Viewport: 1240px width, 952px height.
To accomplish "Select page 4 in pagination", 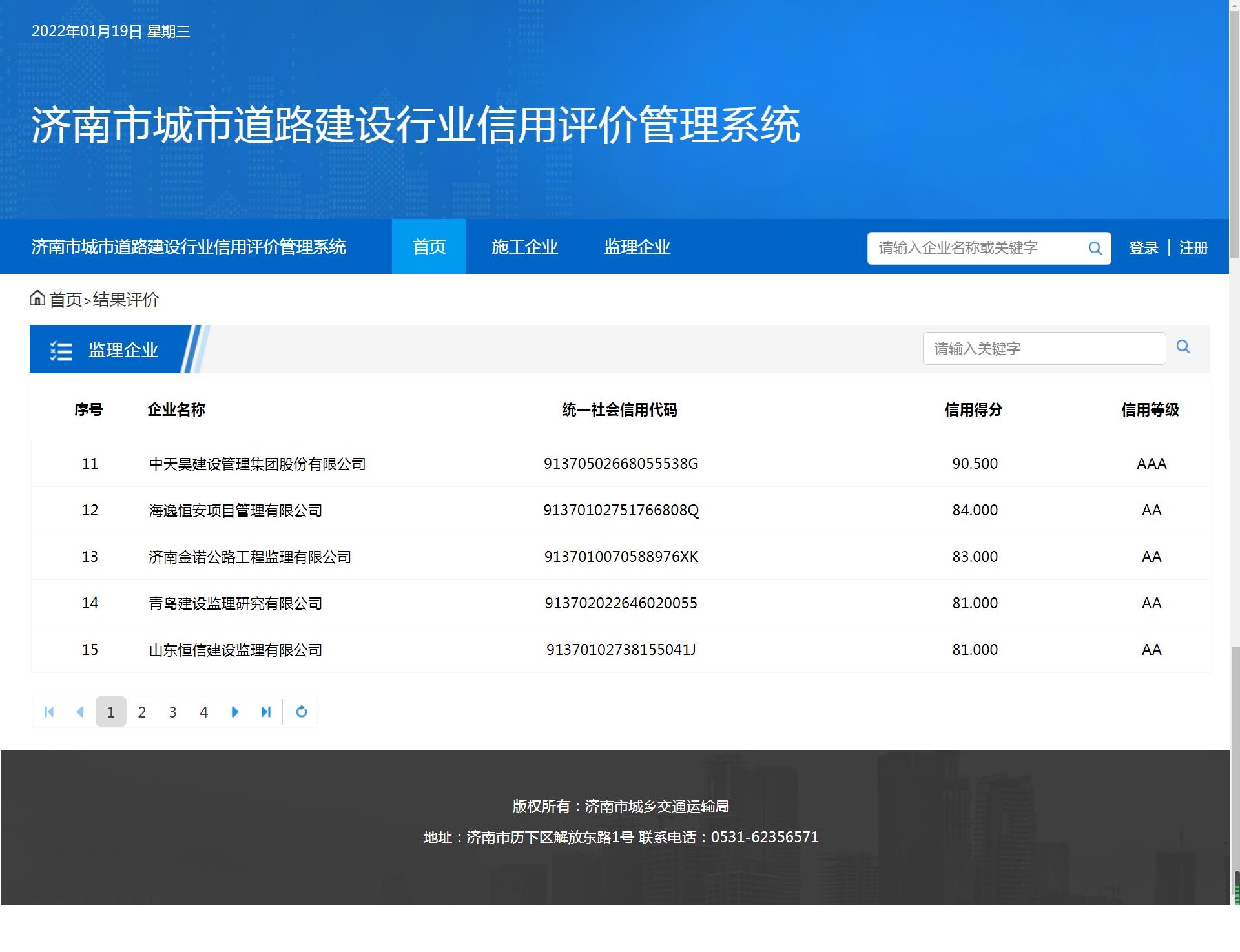I will [204, 712].
